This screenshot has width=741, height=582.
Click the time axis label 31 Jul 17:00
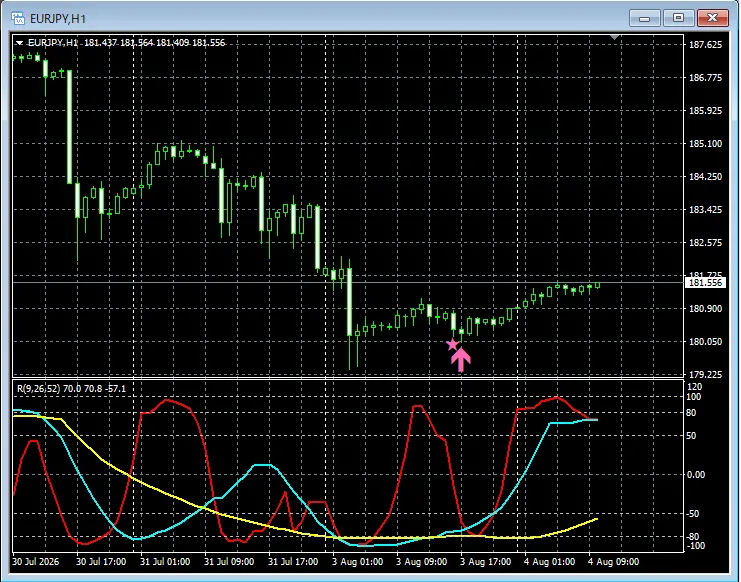pos(293,562)
